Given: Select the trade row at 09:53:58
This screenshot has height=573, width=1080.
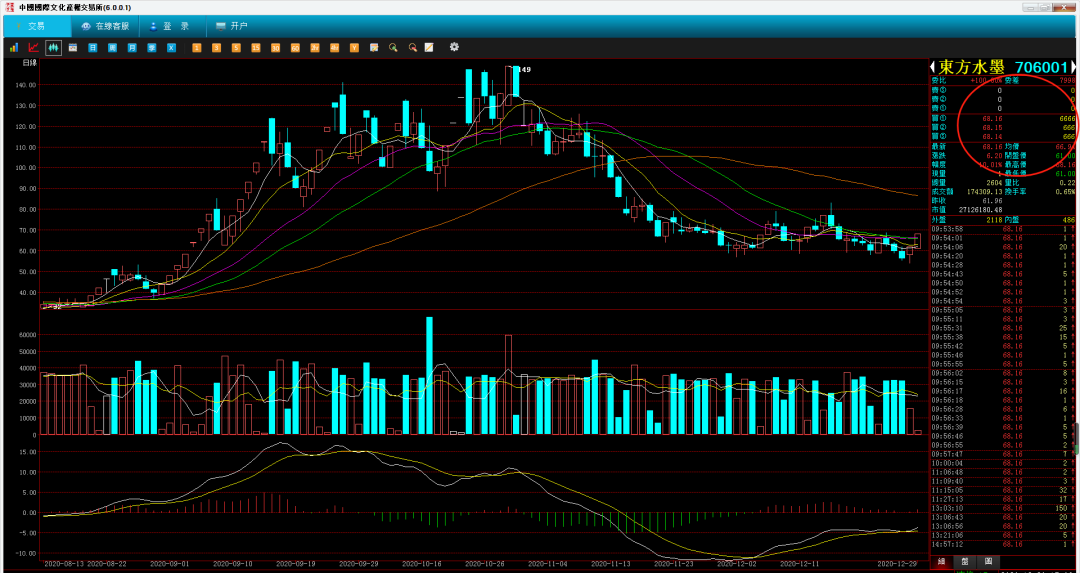Looking at the screenshot, I should click(x=1003, y=228).
